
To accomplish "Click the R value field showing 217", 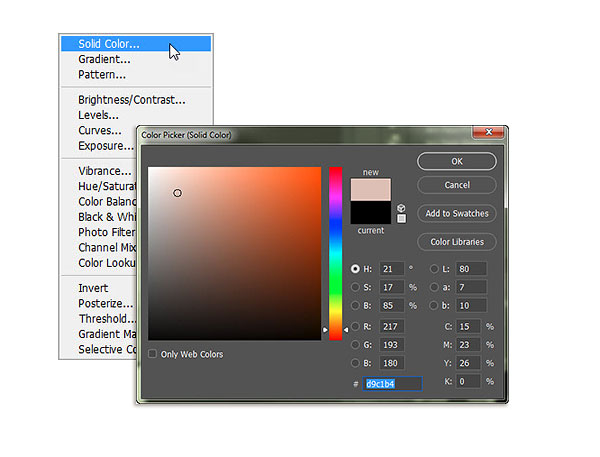I will tap(391, 326).
